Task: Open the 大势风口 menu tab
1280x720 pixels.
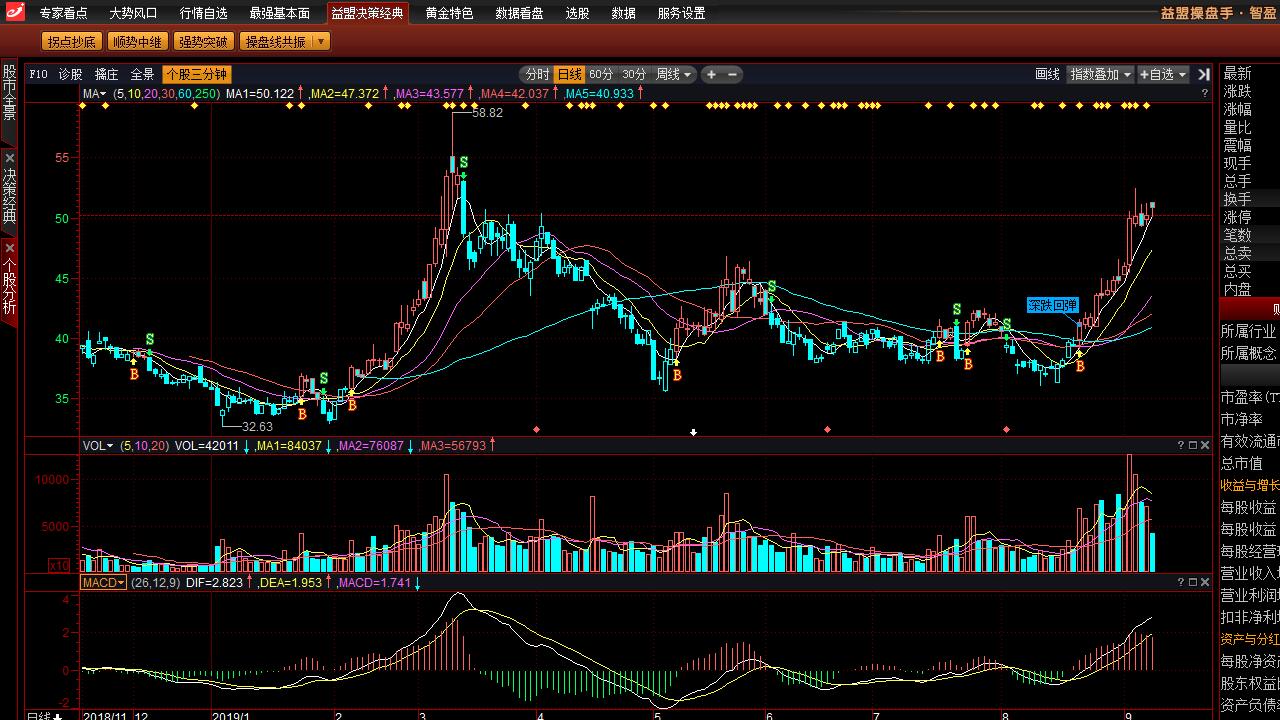Action: click(133, 13)
